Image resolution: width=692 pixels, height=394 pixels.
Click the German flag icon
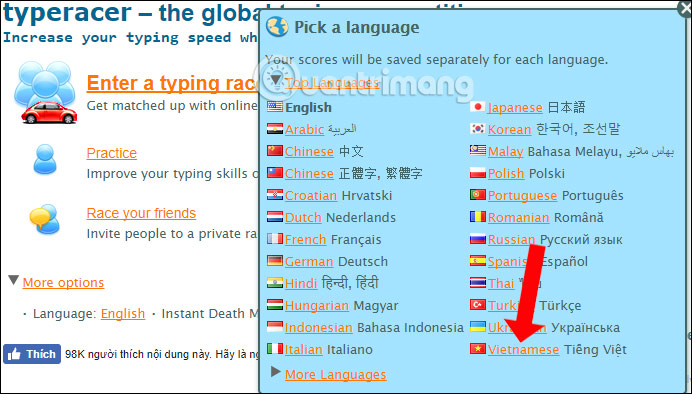click(275, 261)
